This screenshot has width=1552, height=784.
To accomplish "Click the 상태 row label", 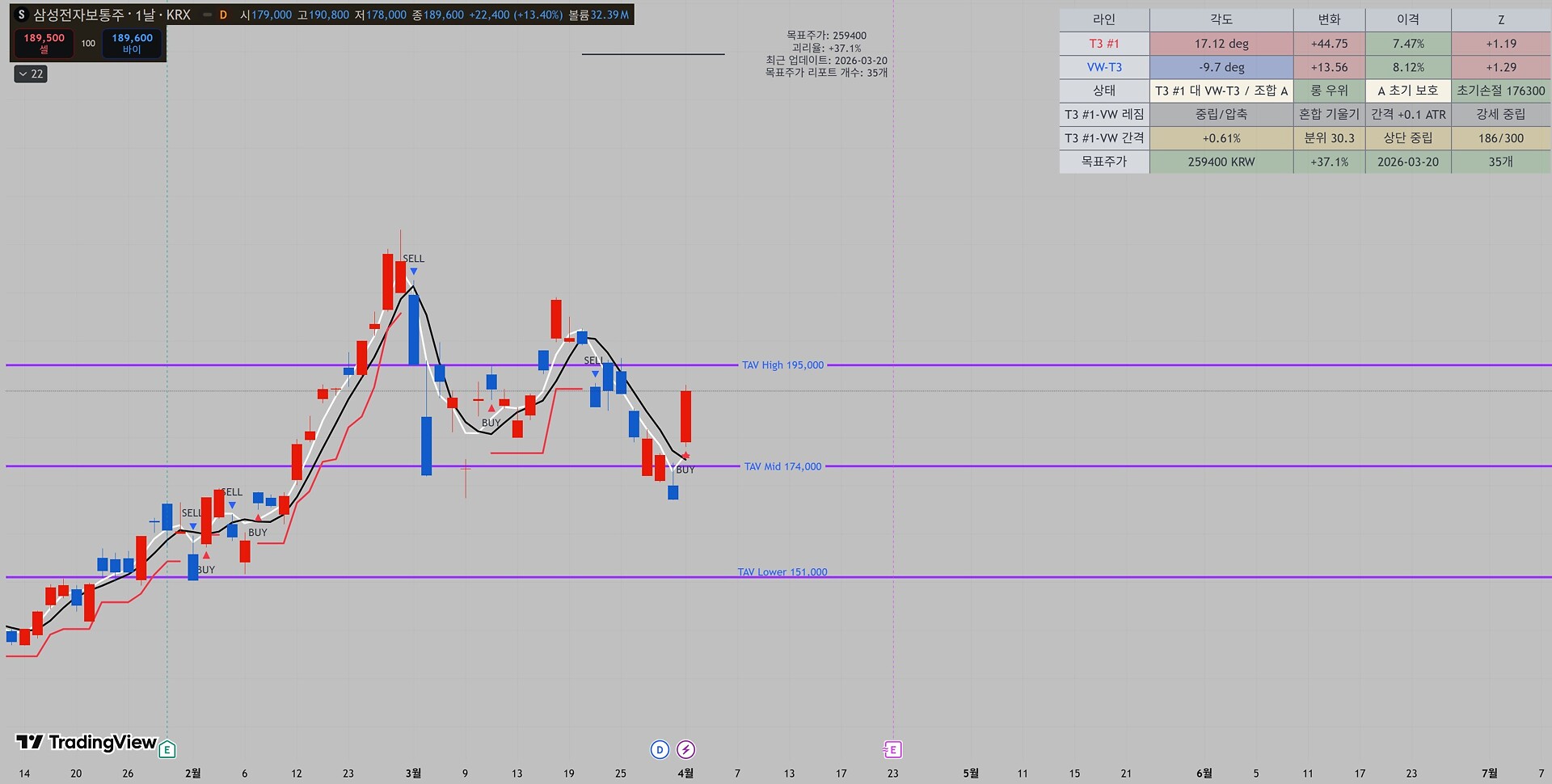I will click(x=1104, y=91).
